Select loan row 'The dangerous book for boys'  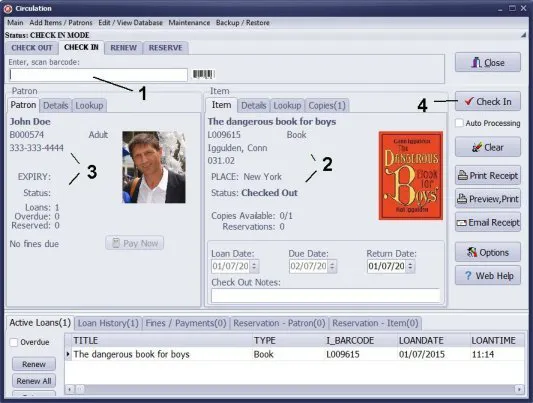coord(294,354)
